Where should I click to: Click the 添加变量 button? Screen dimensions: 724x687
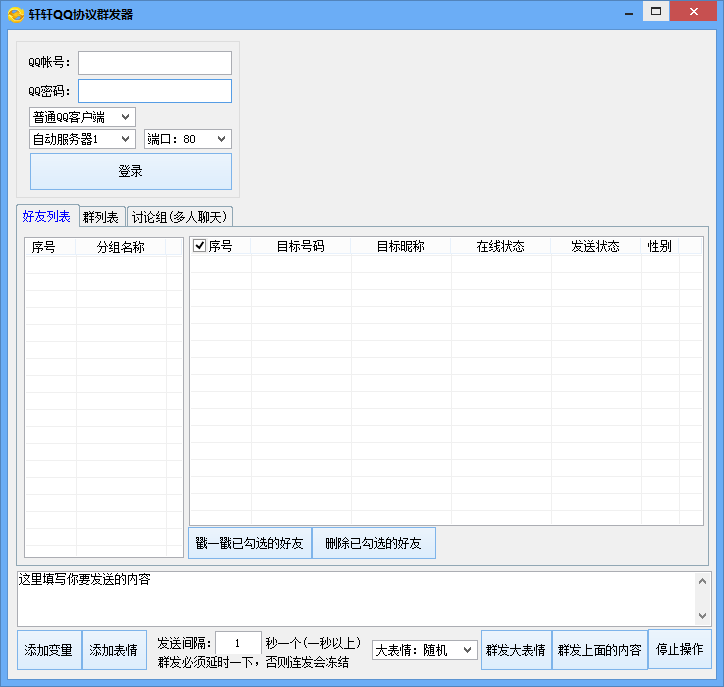[49, 650]
